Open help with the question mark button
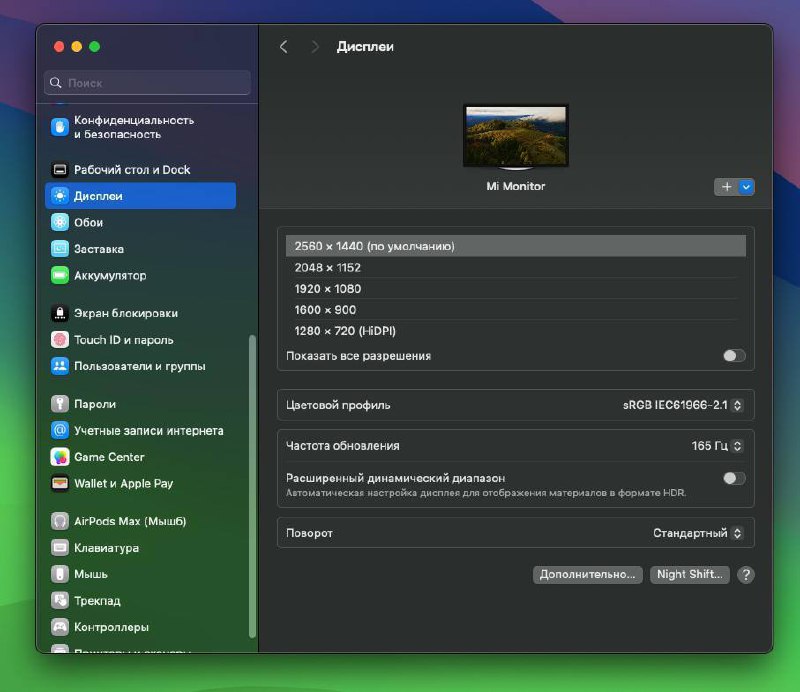 [745, 575]
